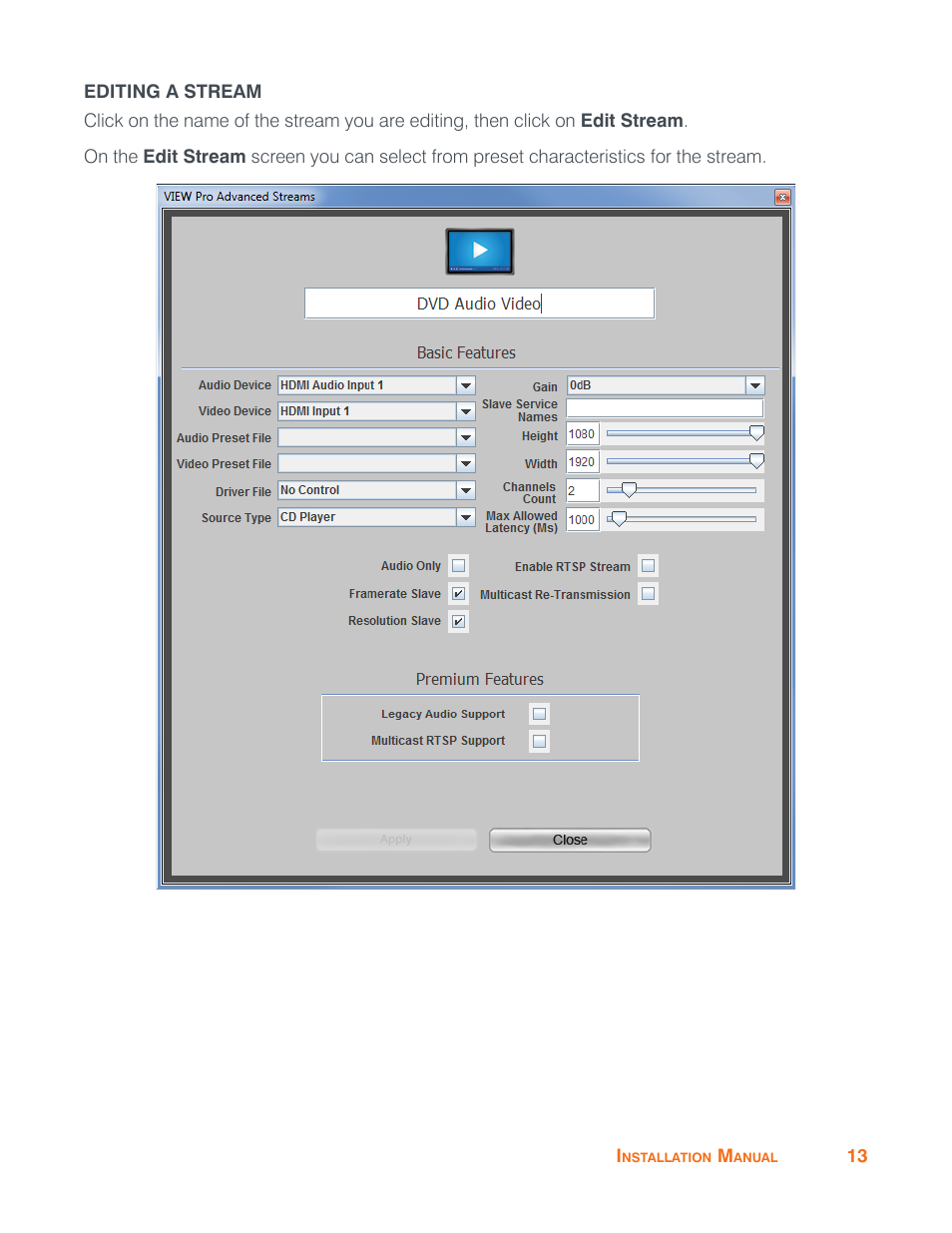This screenshot has width=952, height=1233.
Task: Click the stream video play icon
Action: click(479, 252)
